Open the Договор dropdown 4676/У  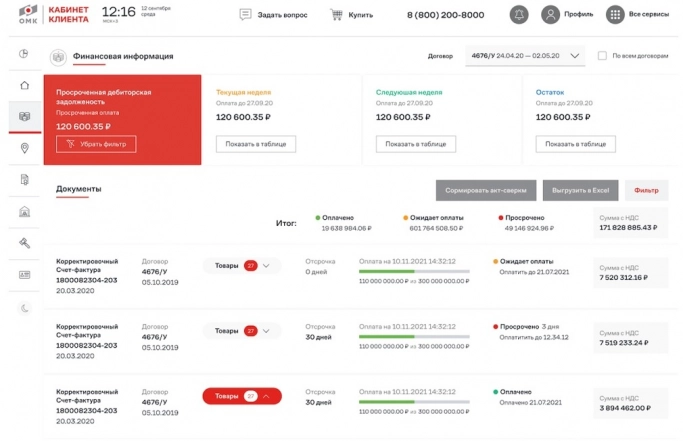click(525, 56)
